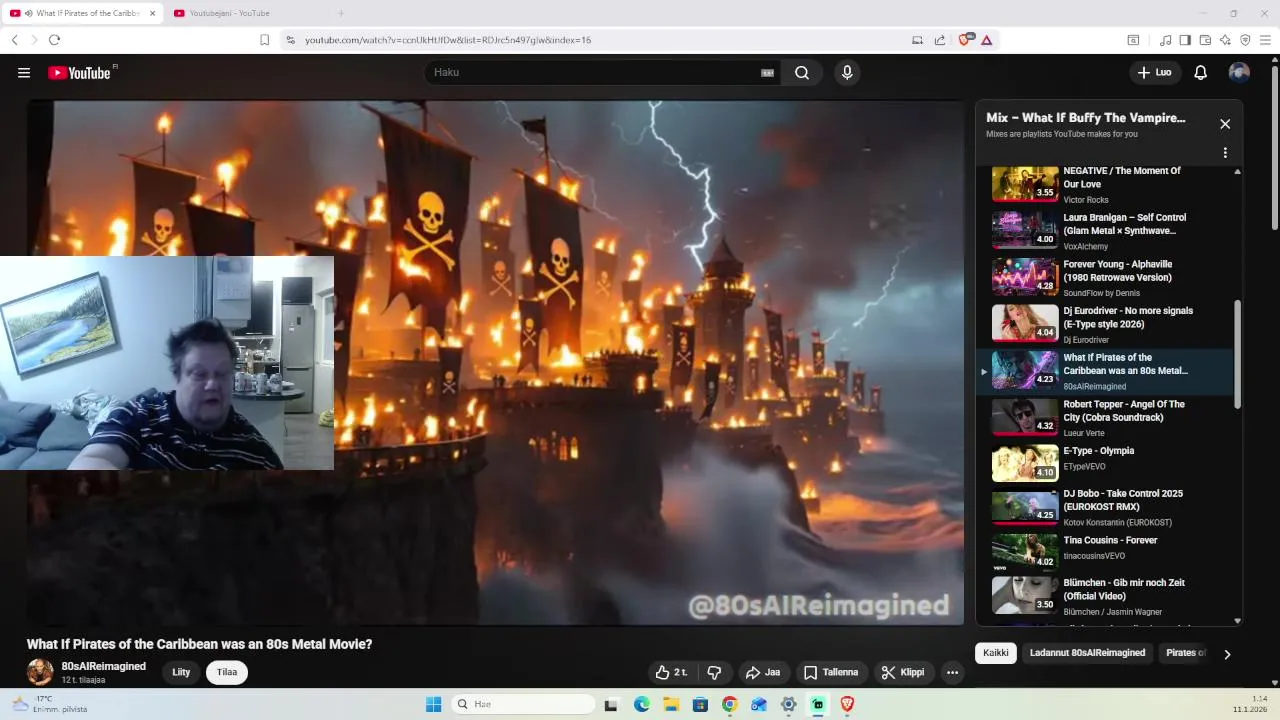Play Dj Eurodriver - No more signals
Viewport: 1280px width, 720px height.
1105,325
